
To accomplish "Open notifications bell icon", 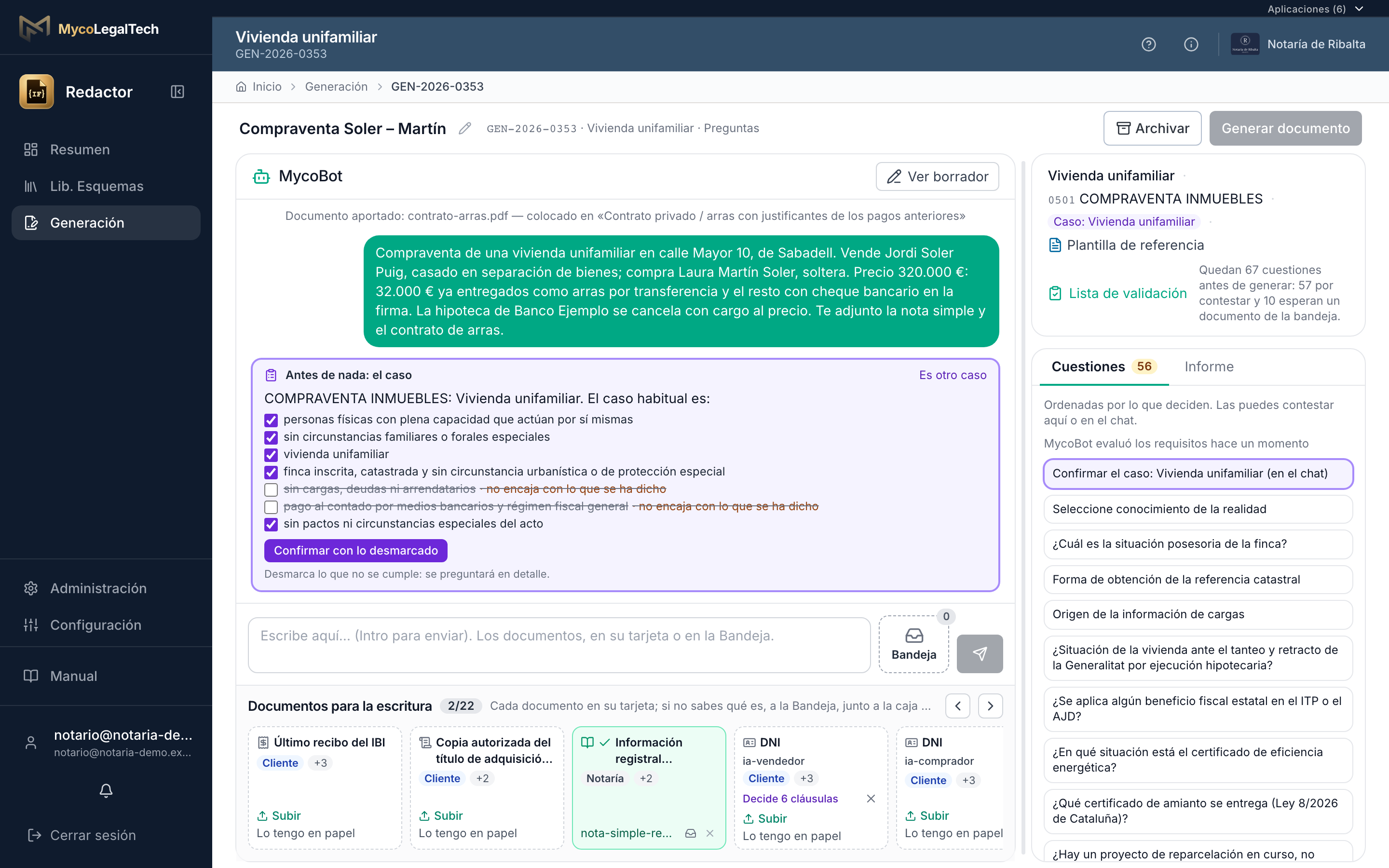I will tap(106, 790).
